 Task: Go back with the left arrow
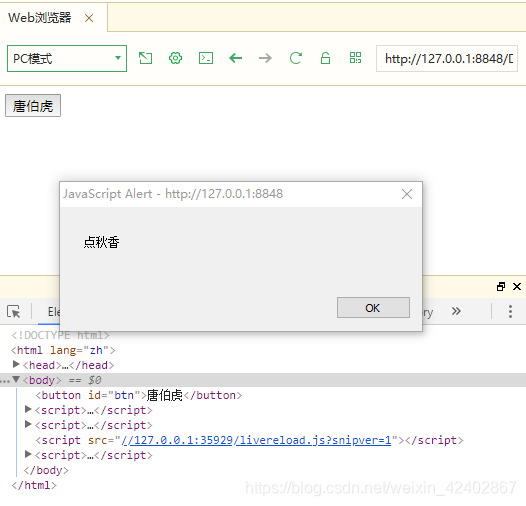[x=235, y=58]
